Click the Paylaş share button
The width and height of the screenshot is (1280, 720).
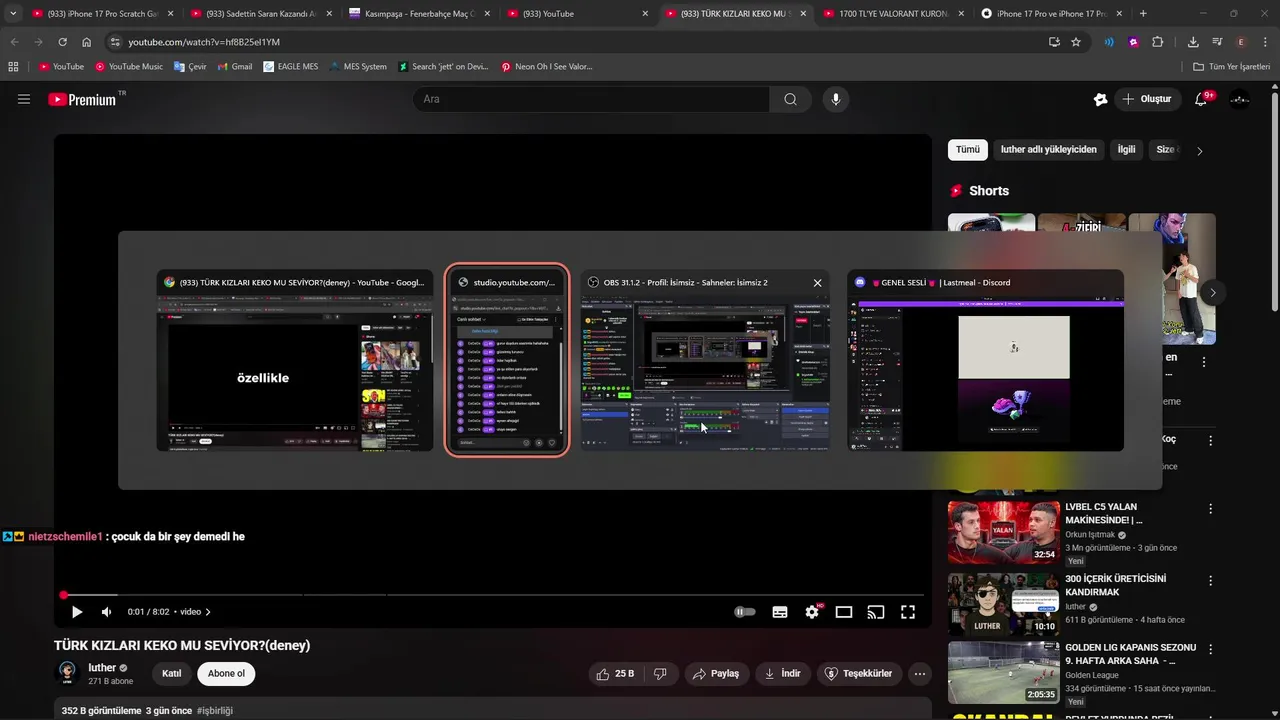coord(716,674)
